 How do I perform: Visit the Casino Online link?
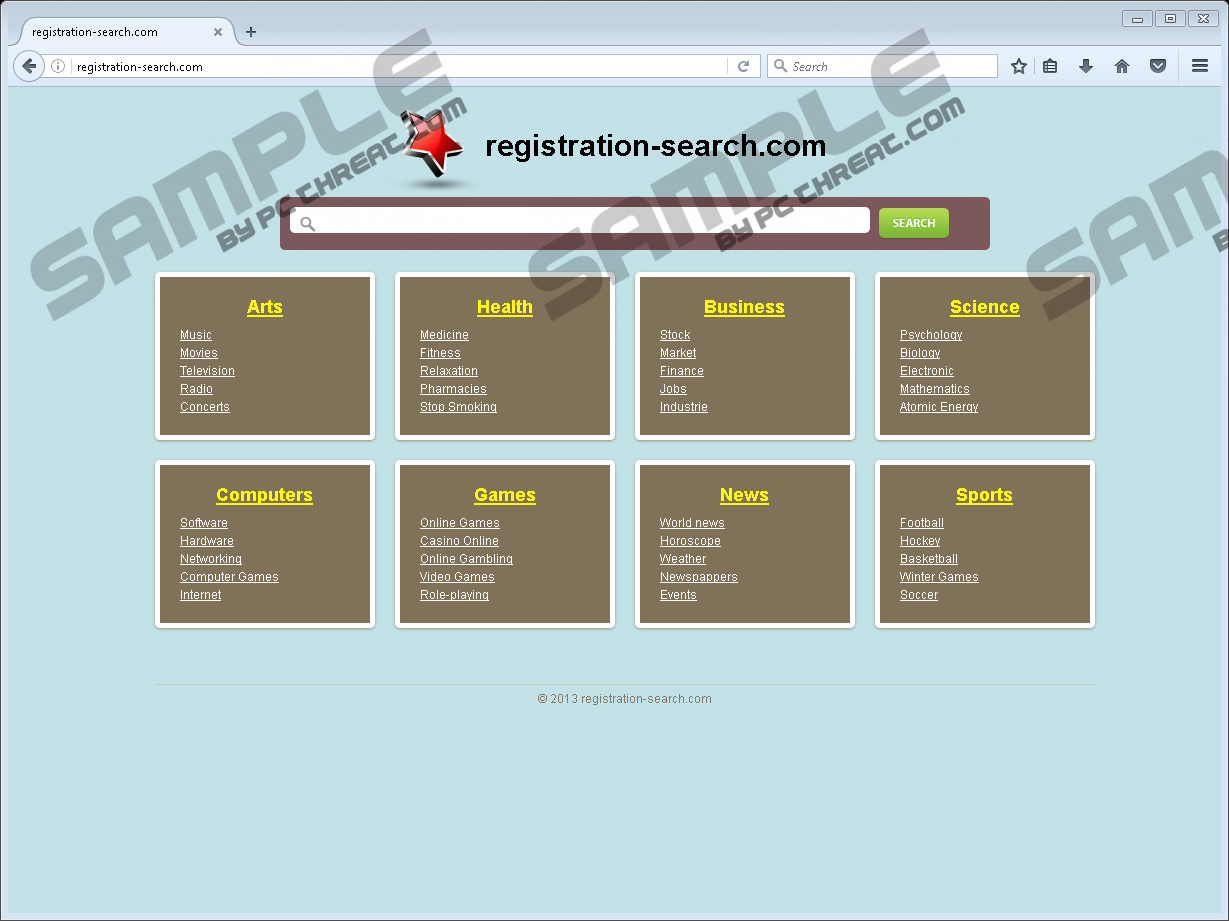459,541
